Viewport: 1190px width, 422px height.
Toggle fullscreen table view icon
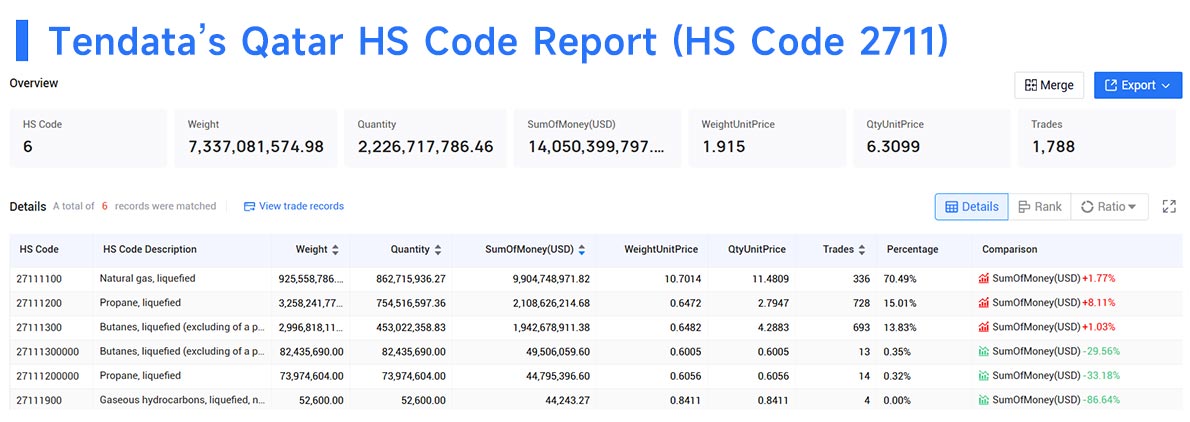1169,206
